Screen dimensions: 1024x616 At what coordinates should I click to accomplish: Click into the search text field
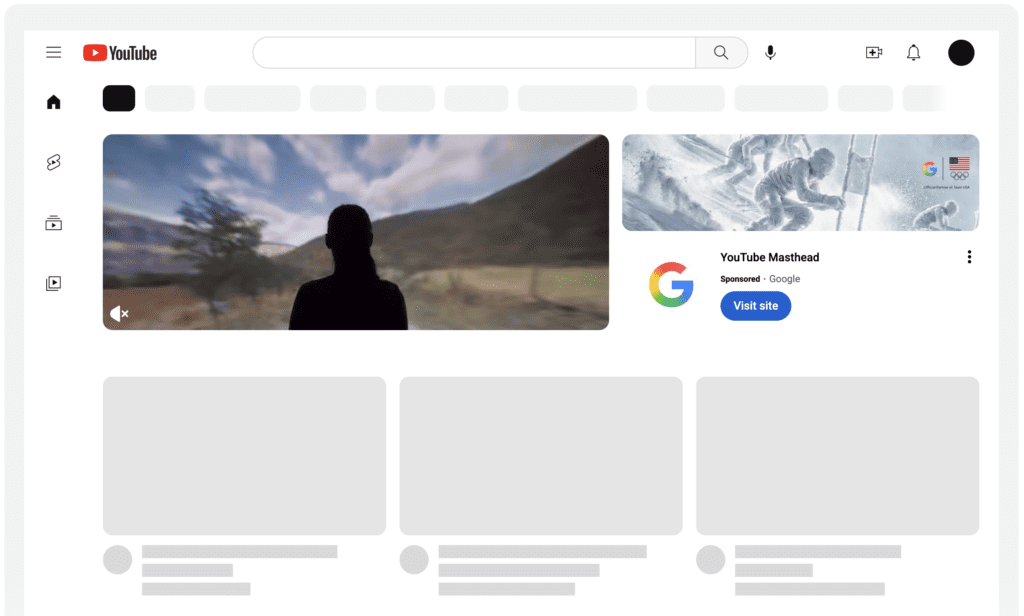coord(473,53)
